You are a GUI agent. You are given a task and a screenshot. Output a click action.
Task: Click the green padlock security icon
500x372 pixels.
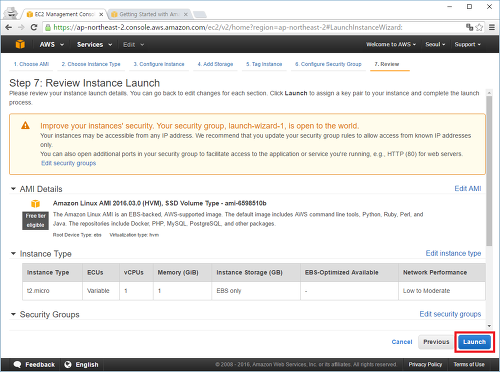point(48,27)
